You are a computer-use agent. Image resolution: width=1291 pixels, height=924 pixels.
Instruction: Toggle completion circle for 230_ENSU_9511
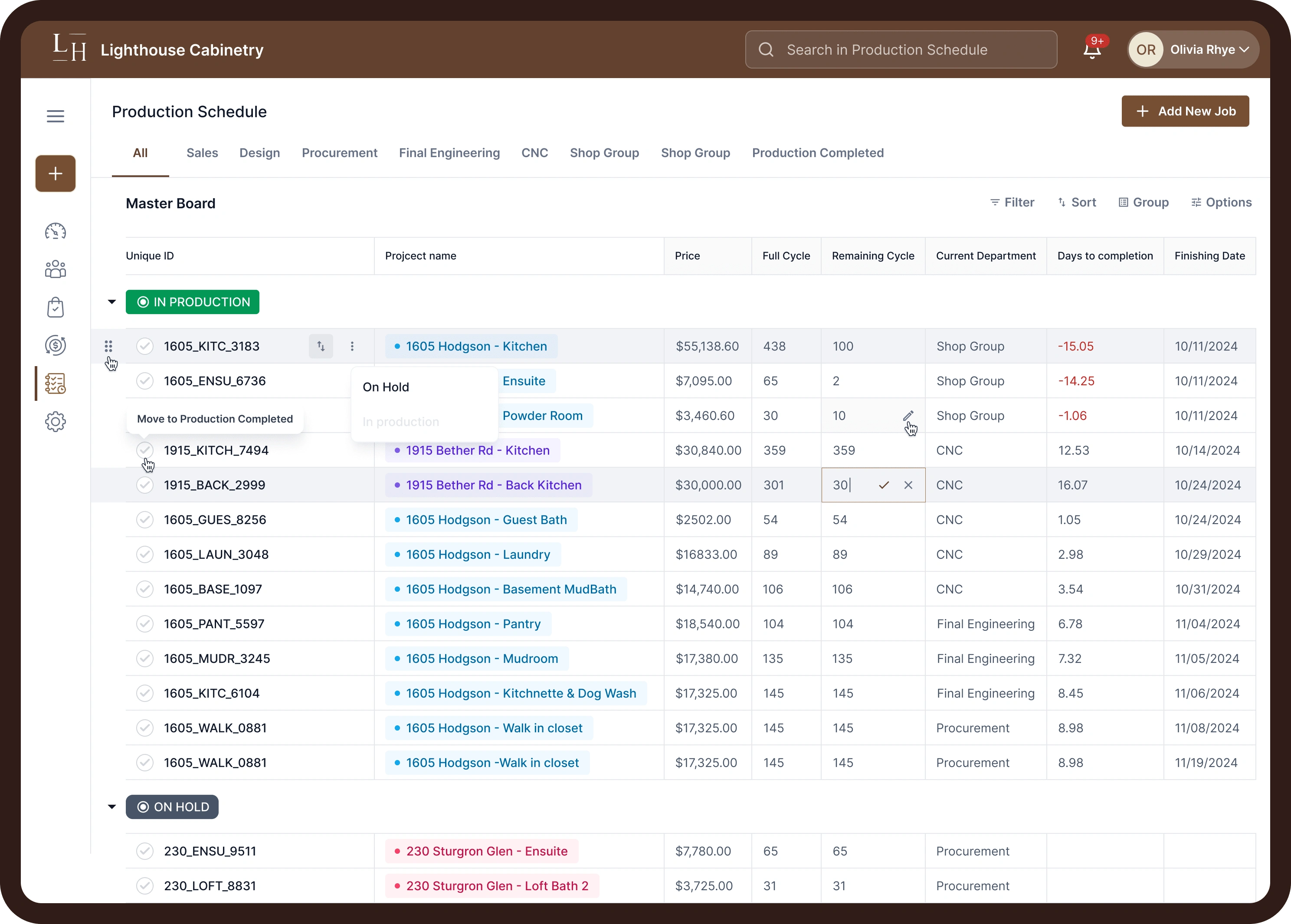[x=144, y=851]
